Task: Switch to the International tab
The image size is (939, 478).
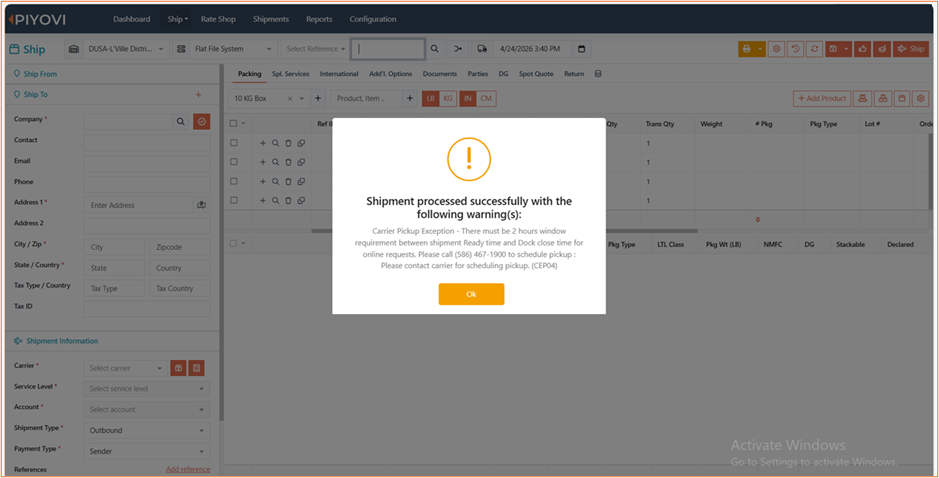Action: (339, 74)
